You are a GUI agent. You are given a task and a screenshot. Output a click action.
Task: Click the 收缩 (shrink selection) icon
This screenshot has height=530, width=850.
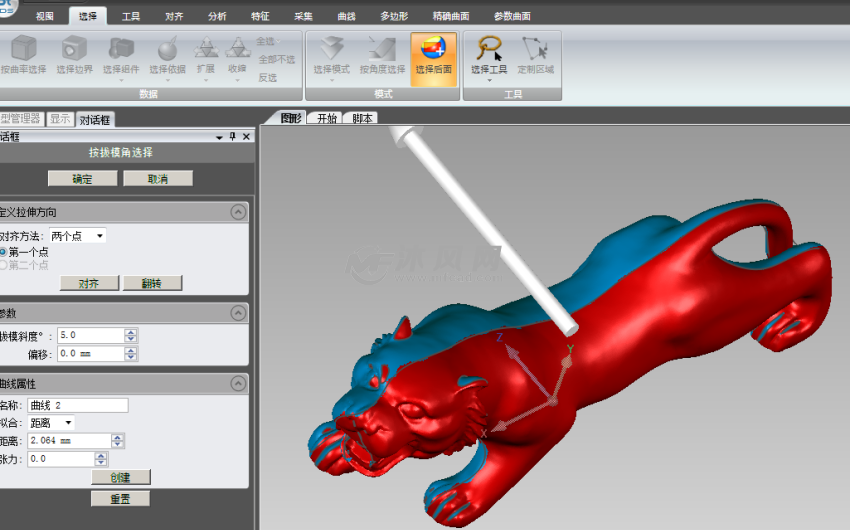point(236,49)
